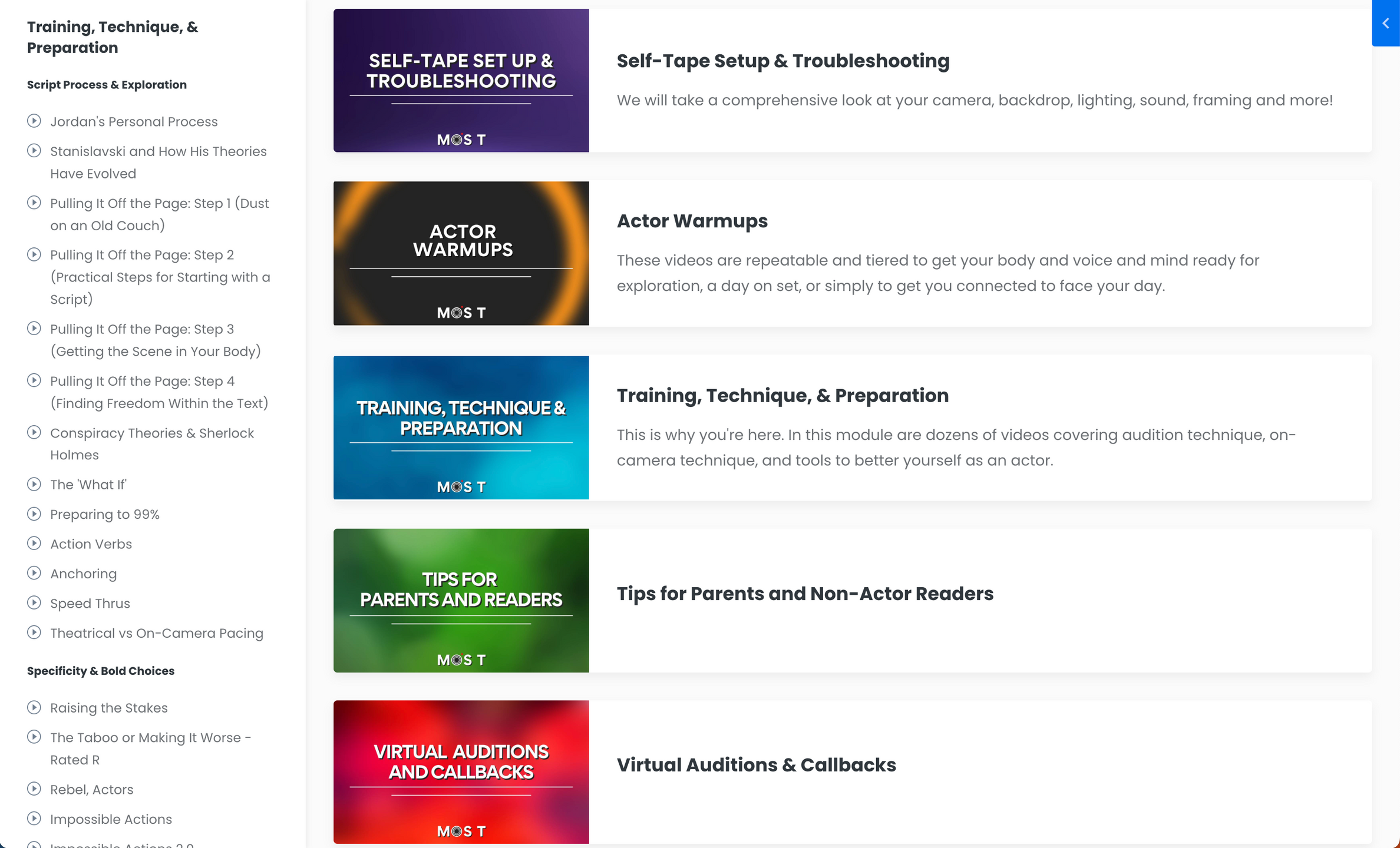This screenshot has height=848, width=1400.
Task: Click play icon next to The 'What If'
Action: click(34, 485)
